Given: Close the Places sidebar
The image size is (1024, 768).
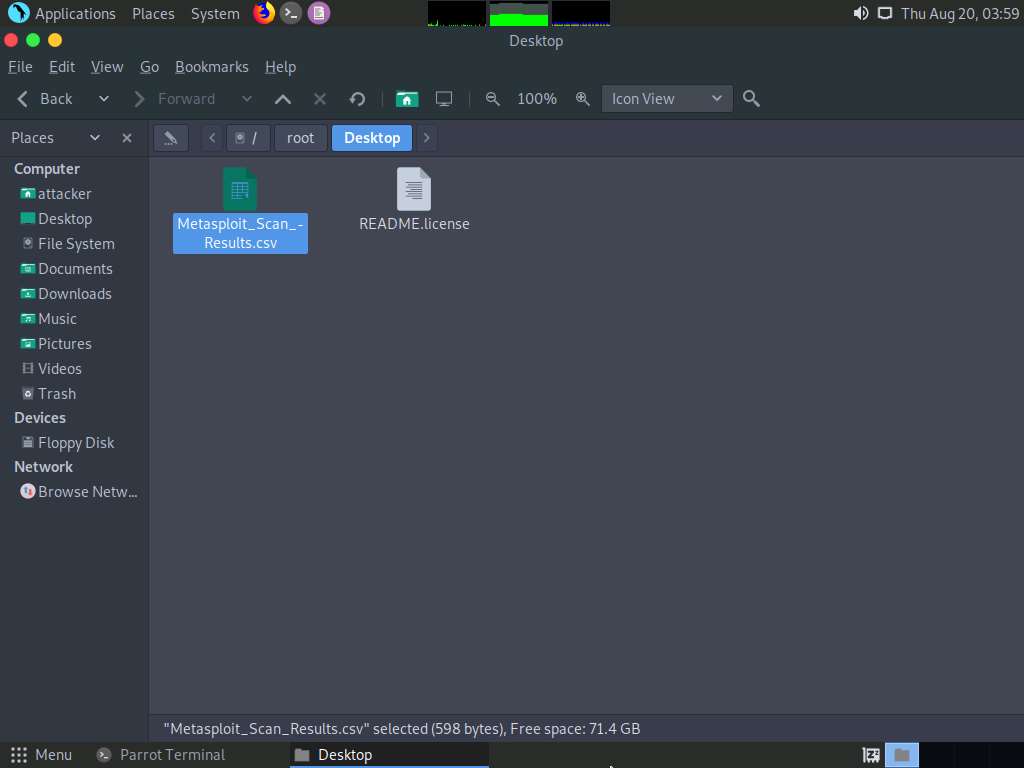Looking at the screenshot, I should click(127, 138).
